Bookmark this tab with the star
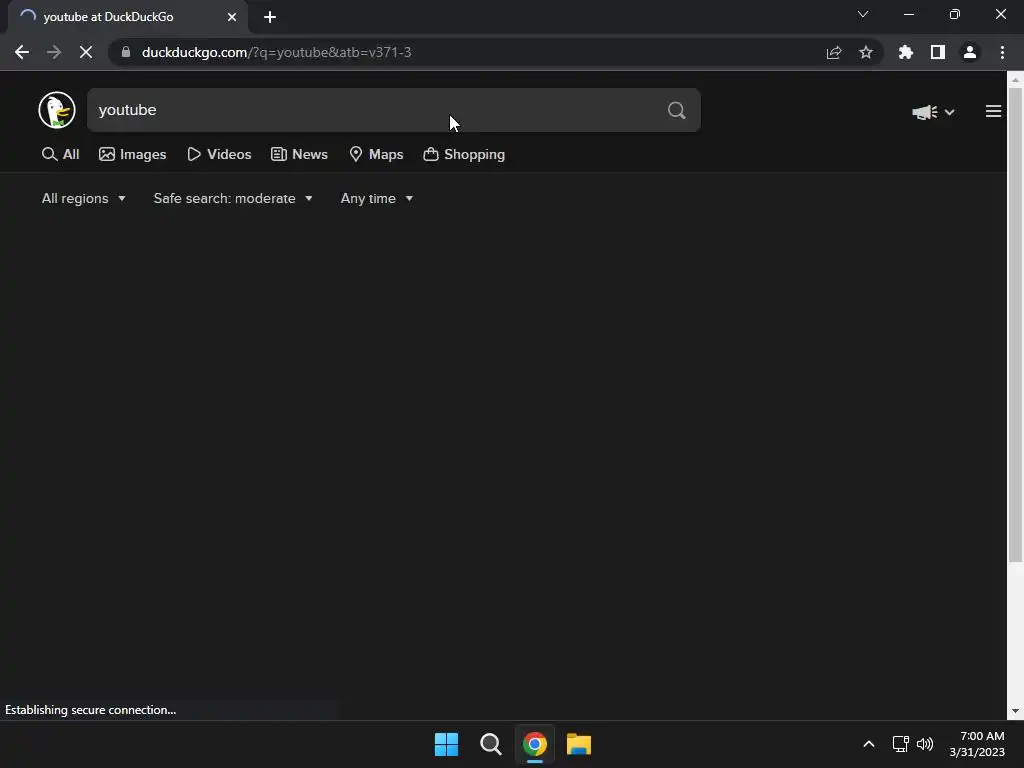Viewport: 1024px width, 768px height. click(x=866, y=52)
